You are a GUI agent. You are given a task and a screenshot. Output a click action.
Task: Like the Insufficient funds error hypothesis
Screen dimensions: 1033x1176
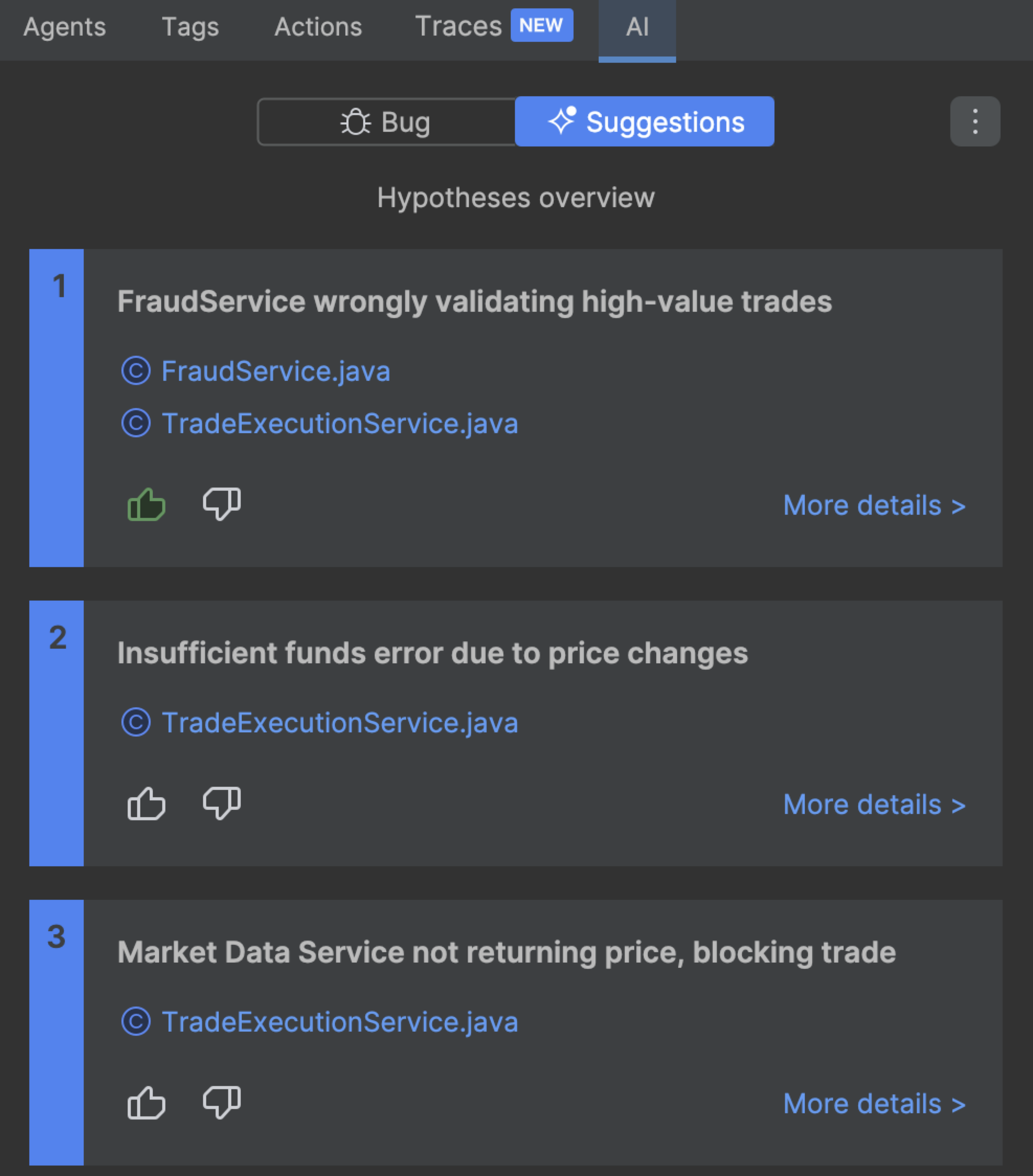click(x=146, y=803)
